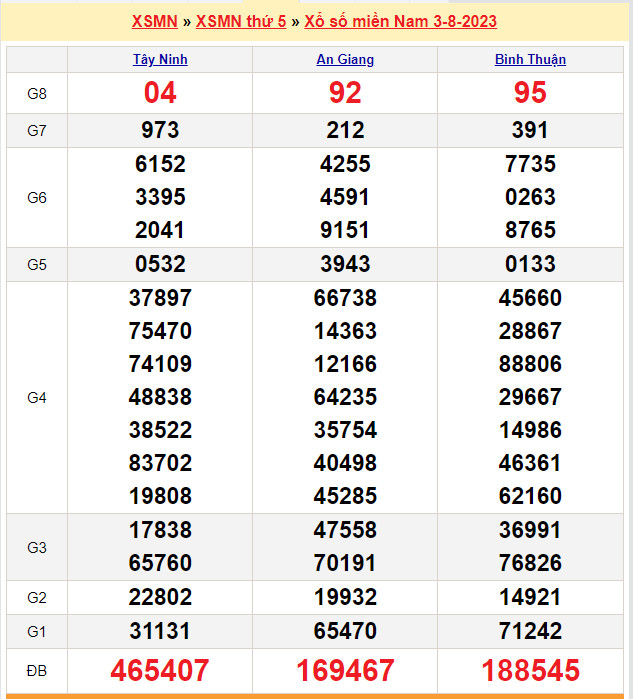633x699 pixels.
Task: Select G1 result 31131 for Tây Ninh
Action: click(x=160, y=631)
